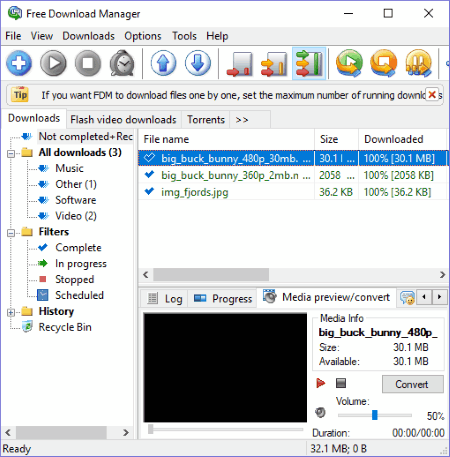Close the Tip banner with red X
Screen dimensions: 450x457
[432, 95]
